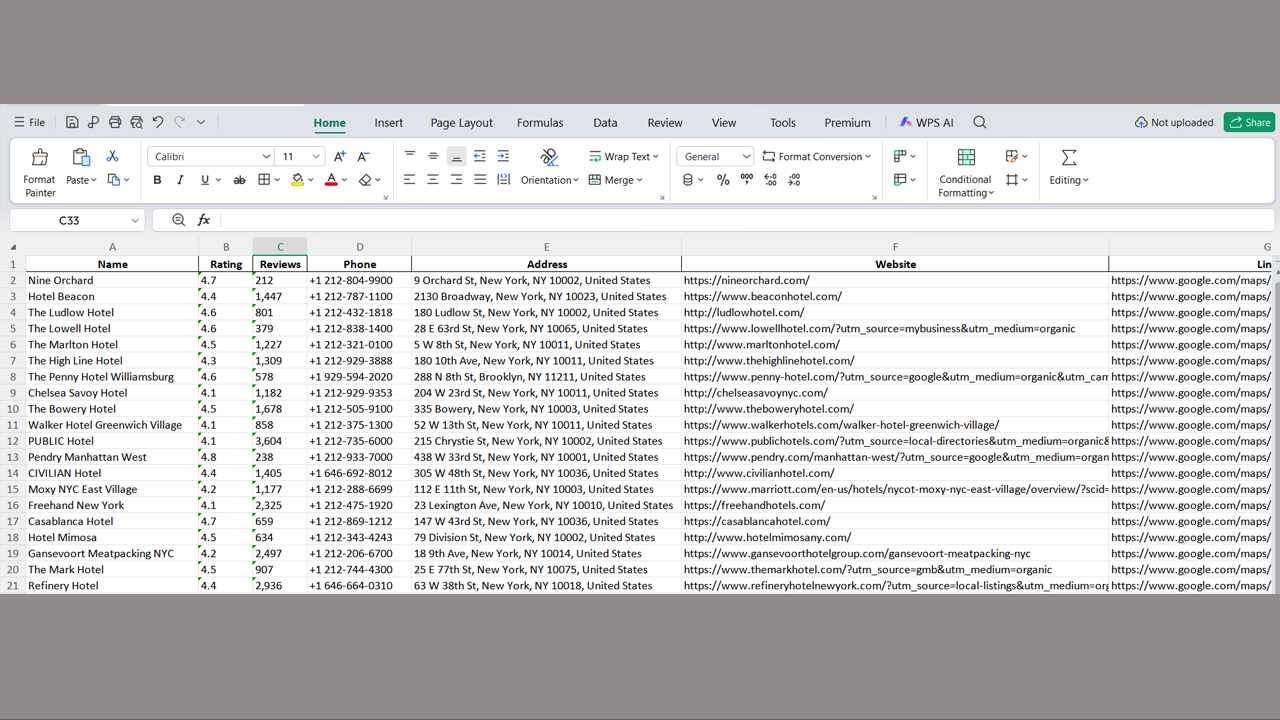Screen dimensions: 1280x720
Task: Open the Tools tab
Action: 783,122
